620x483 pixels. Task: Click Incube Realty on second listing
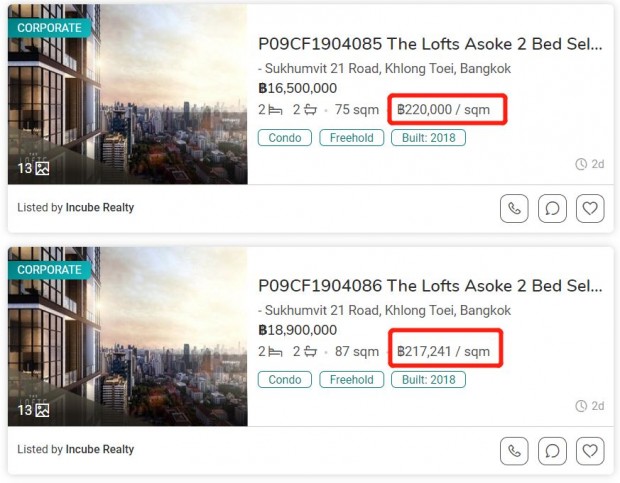click(100, 449)
